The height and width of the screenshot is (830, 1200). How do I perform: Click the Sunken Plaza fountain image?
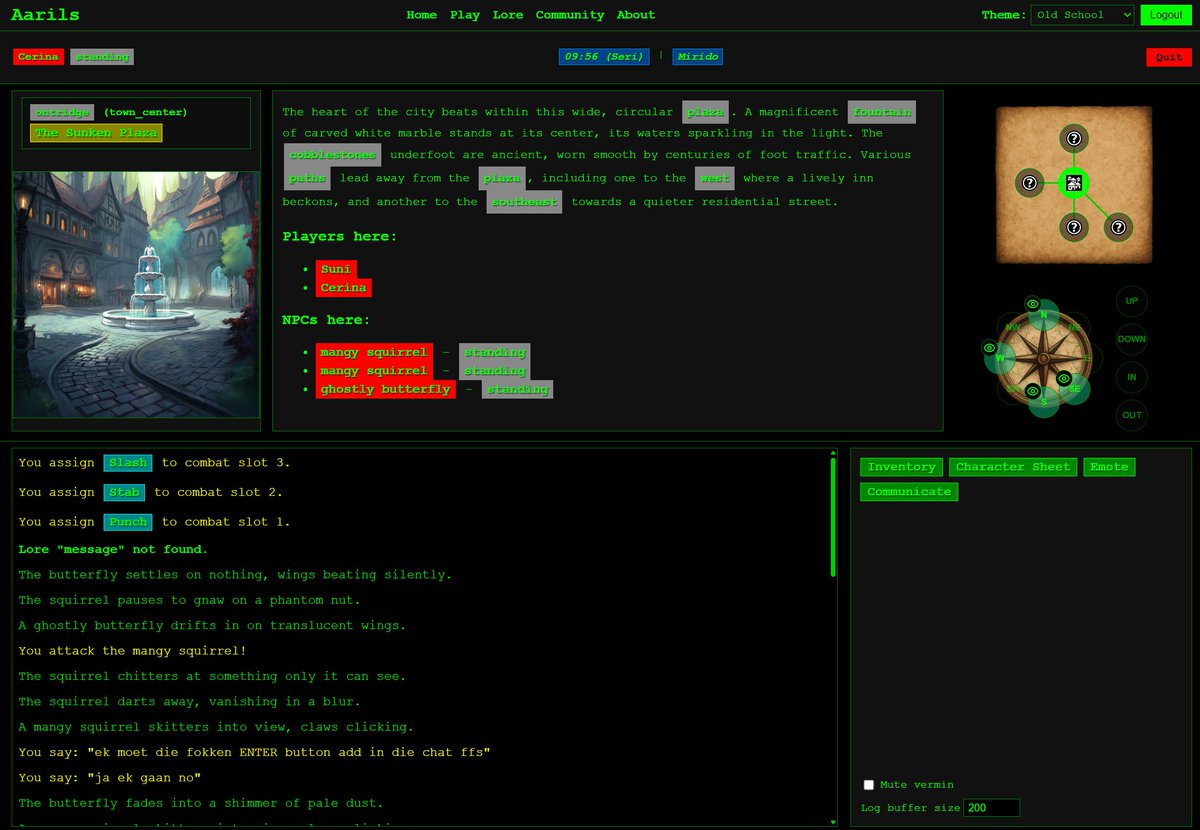136,294
